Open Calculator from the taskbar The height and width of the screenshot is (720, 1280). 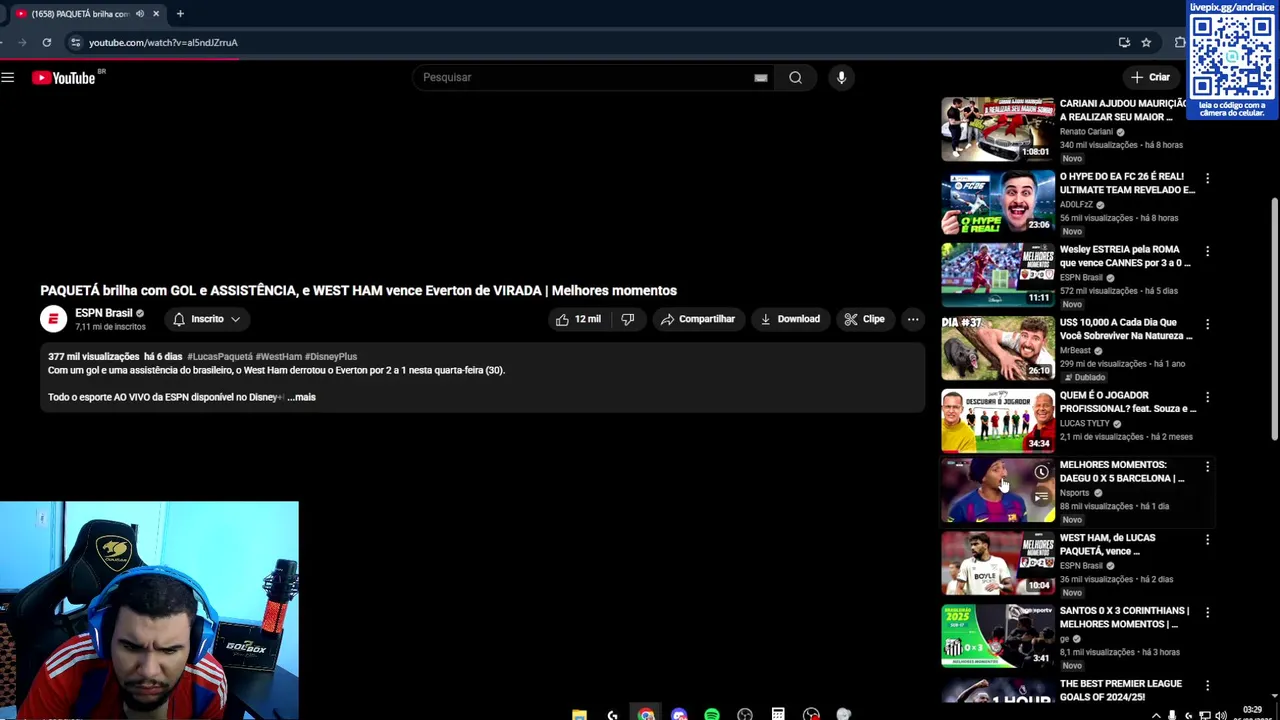(x=777, y=714)
